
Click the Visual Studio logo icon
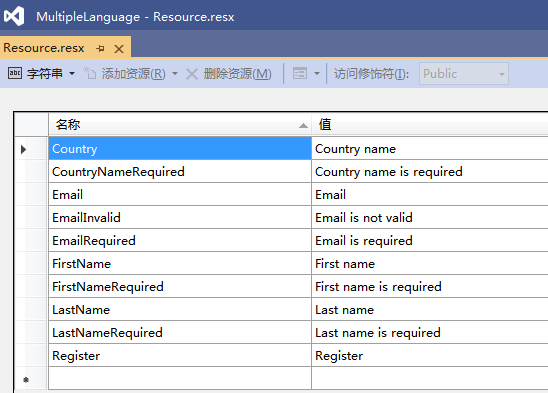click(14, 16)
